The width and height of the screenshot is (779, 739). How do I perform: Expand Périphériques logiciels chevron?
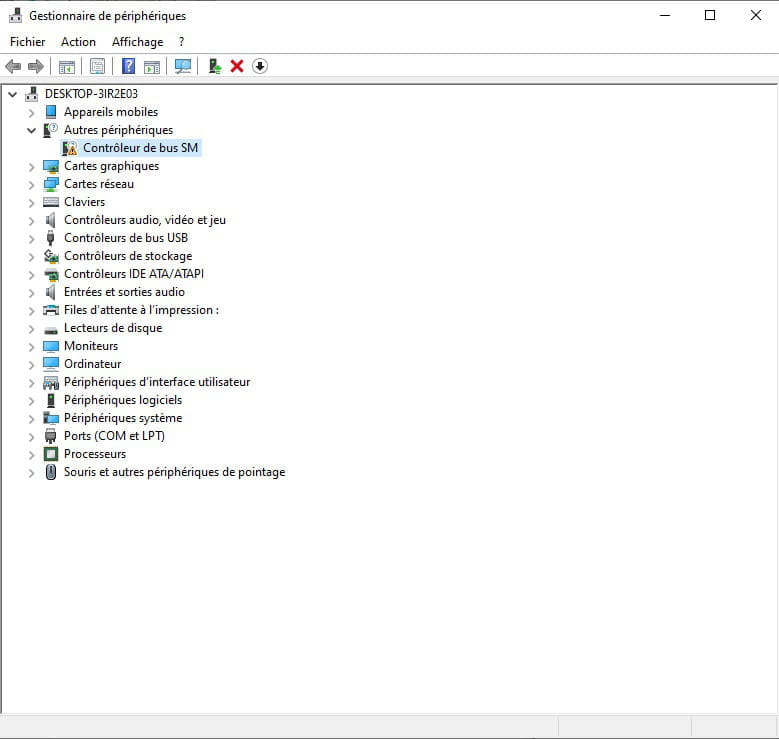[31, 401]
